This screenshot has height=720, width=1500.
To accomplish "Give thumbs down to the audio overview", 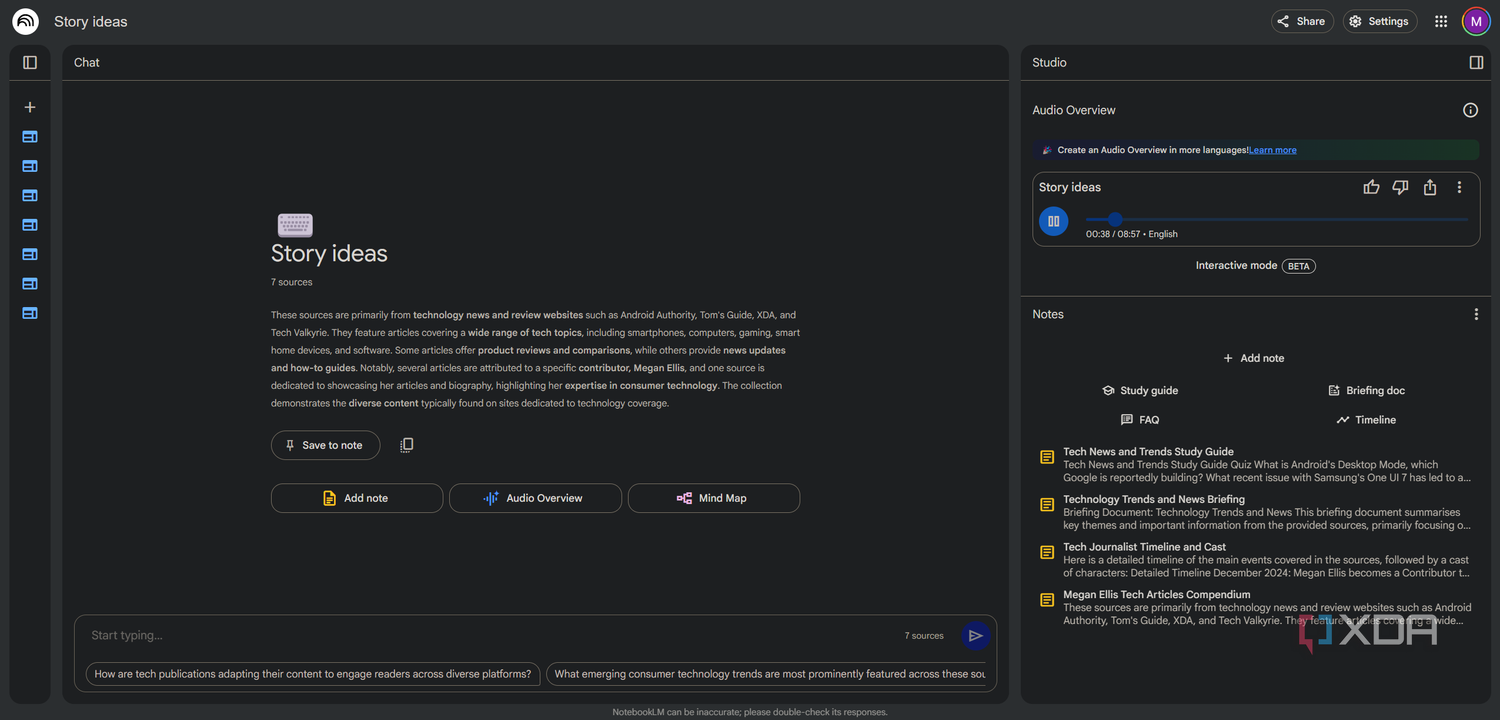I will pyautogui.click(x=1400, y=187).
